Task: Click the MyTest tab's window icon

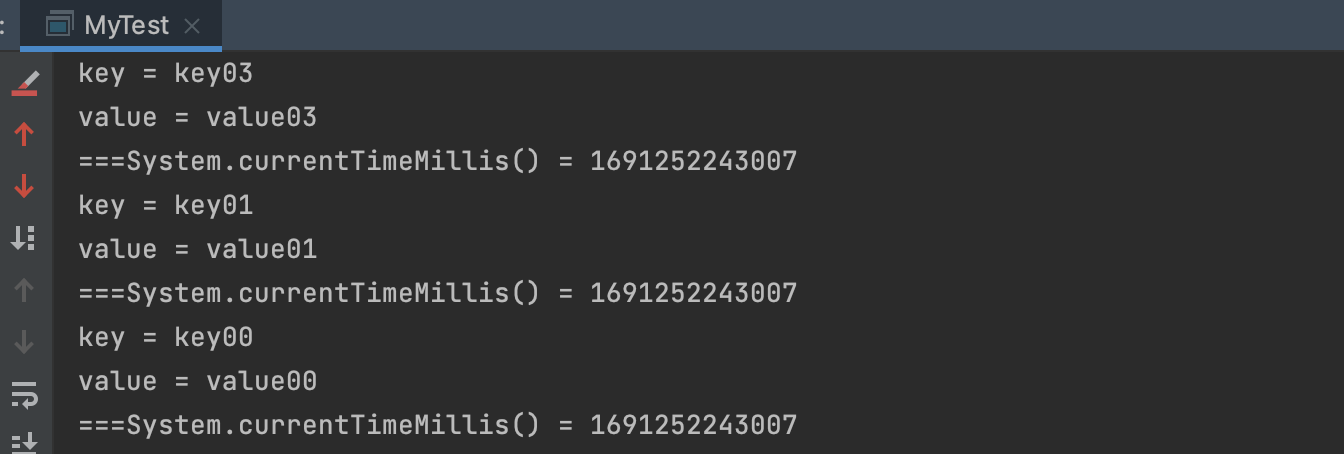Action: pos(60,25)
